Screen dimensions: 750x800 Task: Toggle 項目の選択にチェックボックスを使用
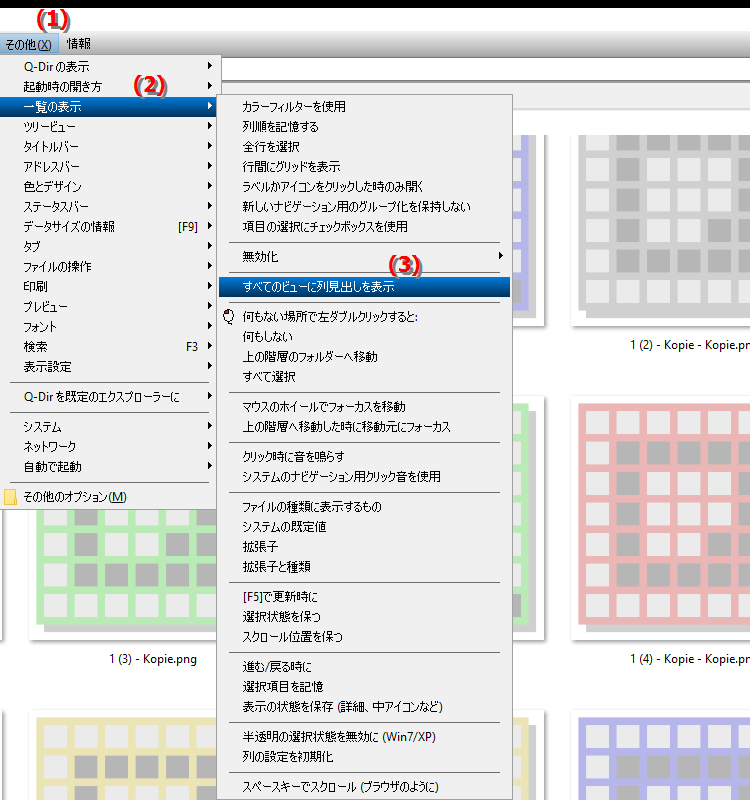point(364,226)
